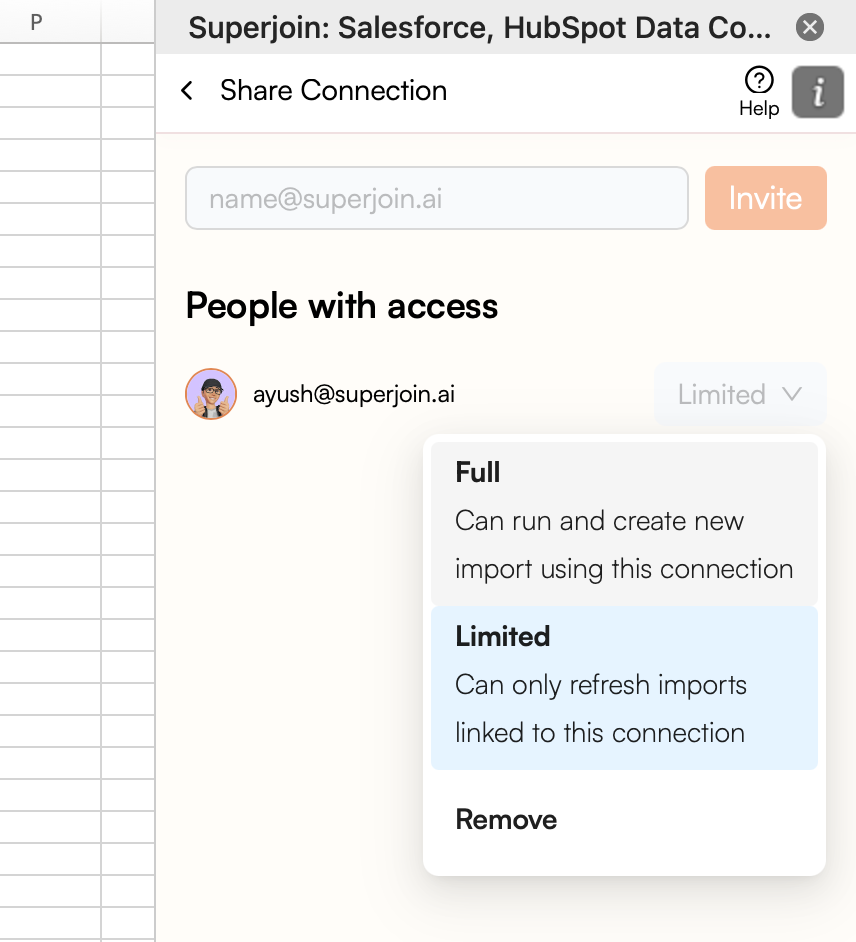Click the info icon button
The image size is (856, 942).
[x=818, y=92]
